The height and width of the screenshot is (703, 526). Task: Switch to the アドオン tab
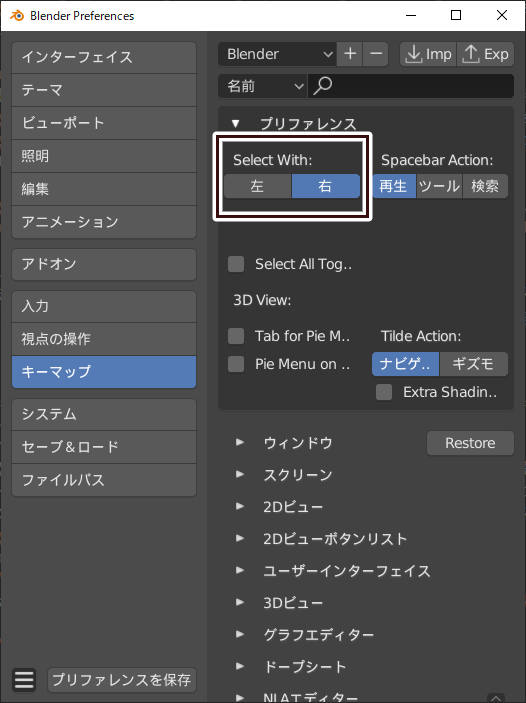[x=104, y=264]
